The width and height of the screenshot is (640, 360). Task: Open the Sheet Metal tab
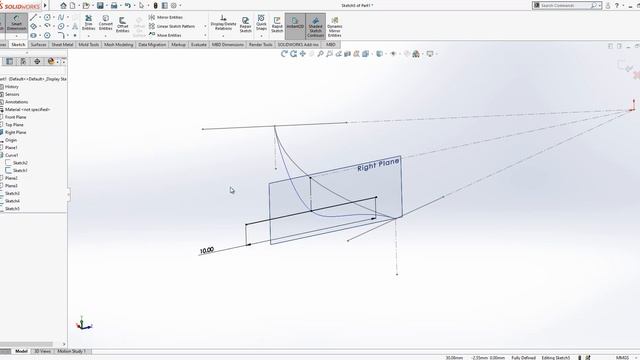(62, 44)
